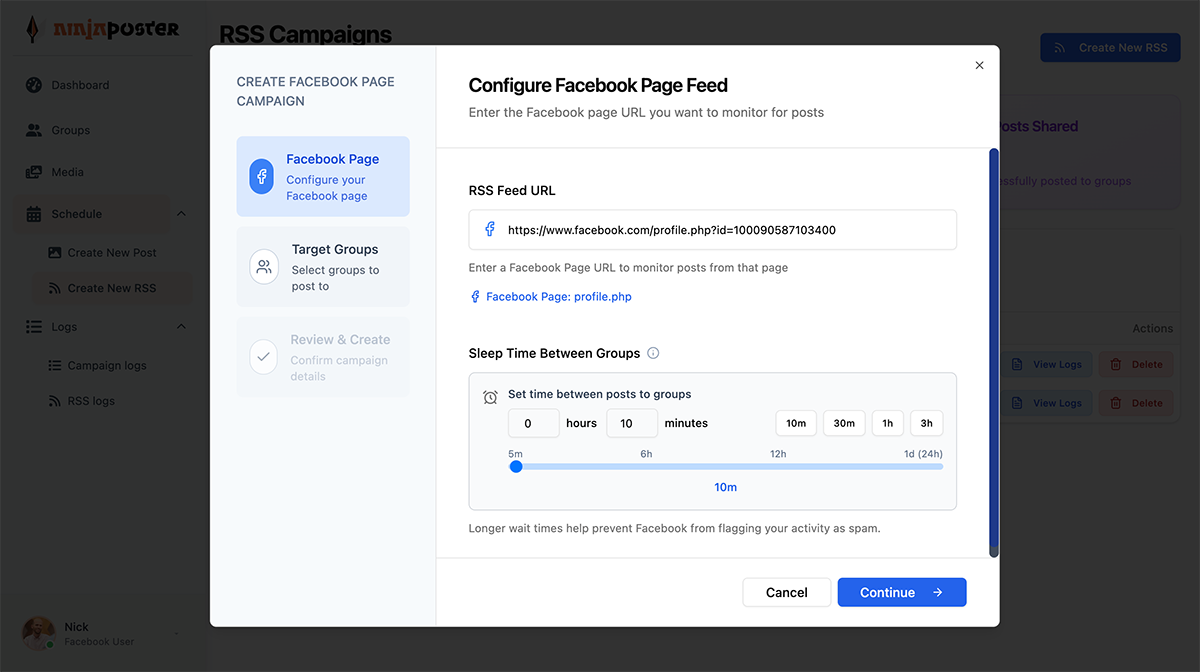Click the 1d (24h) slider label
This screenshot has width=1200, height=672.
click(923, 454)
